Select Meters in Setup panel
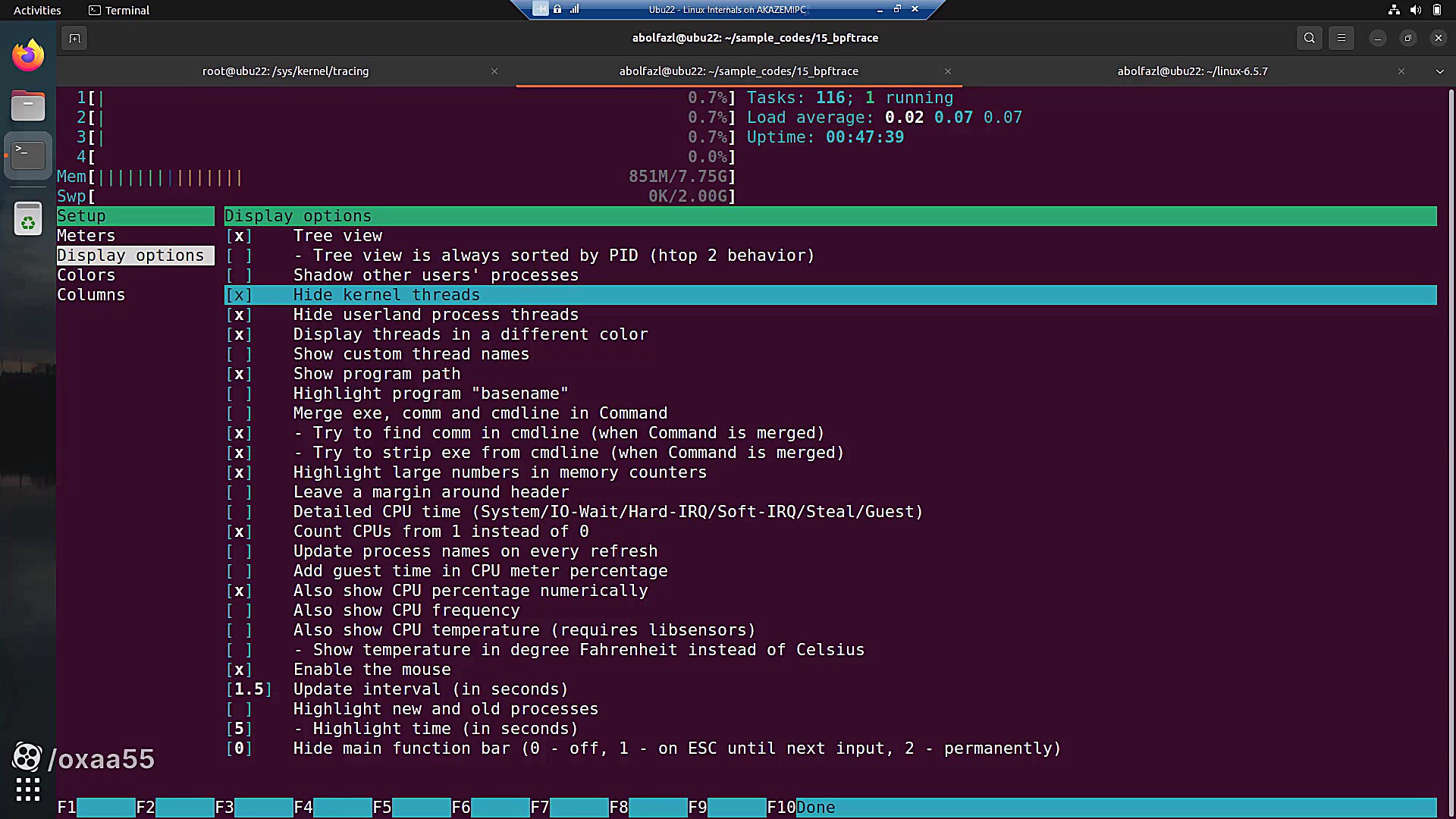Image resolution: width=1456 pixels, height=819 pixels. [x=86, y=236]
